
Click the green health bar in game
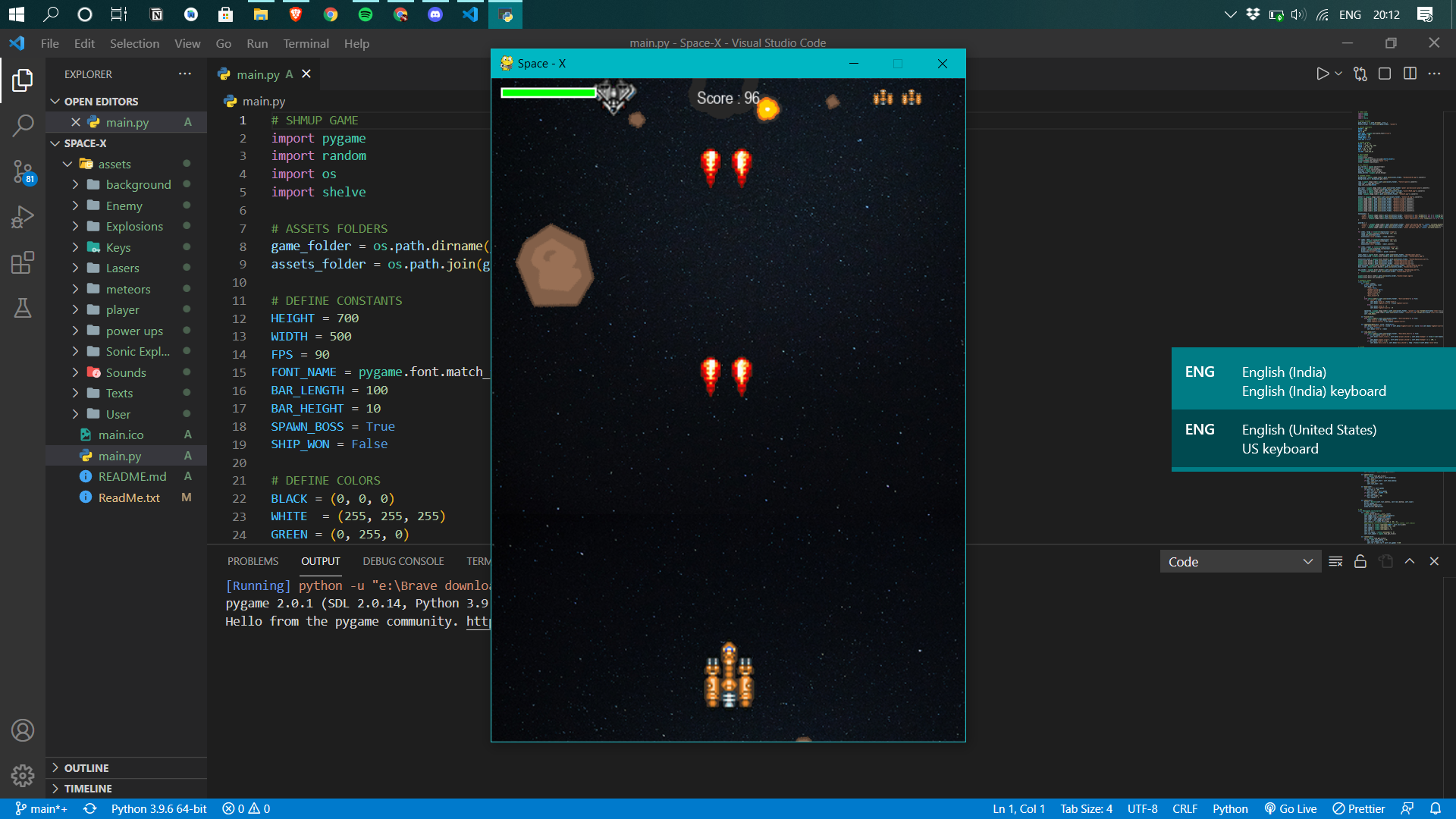pos(548,93)
